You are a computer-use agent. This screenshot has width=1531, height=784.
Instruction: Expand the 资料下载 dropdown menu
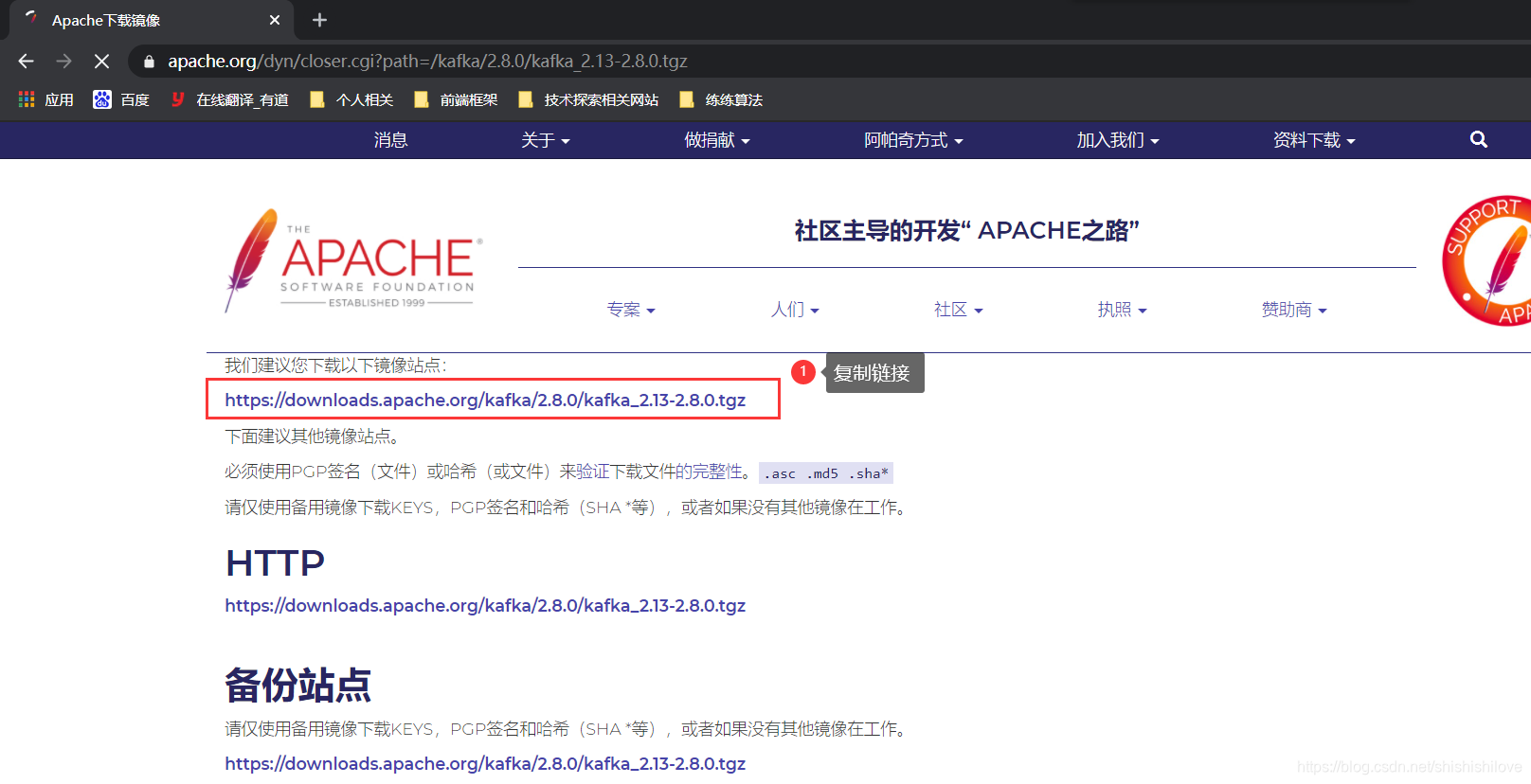click(x=1315, y=140)
